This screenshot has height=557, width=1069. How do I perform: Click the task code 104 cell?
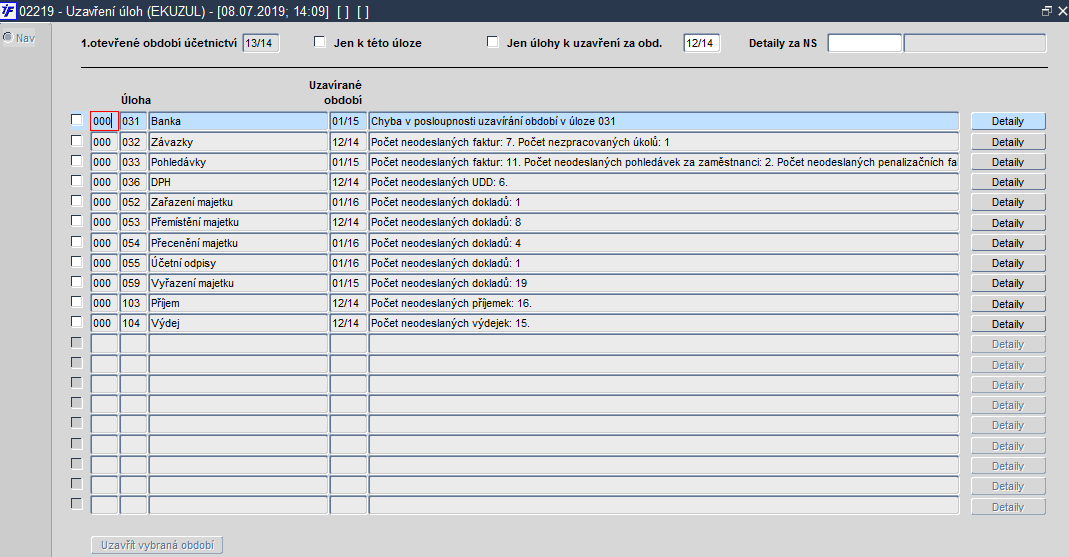[x=133, y=323]
